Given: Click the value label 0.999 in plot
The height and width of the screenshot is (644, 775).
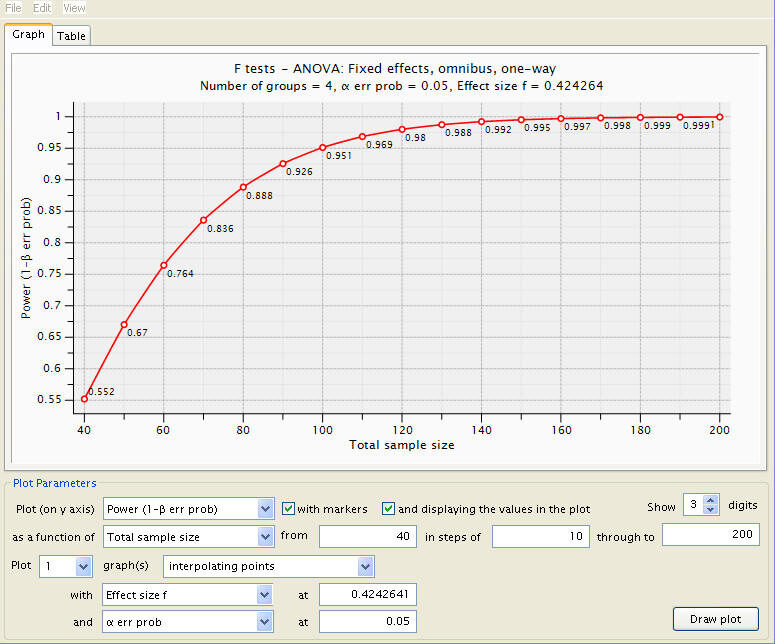Looking at the screenshot, I should pos(657,126).
